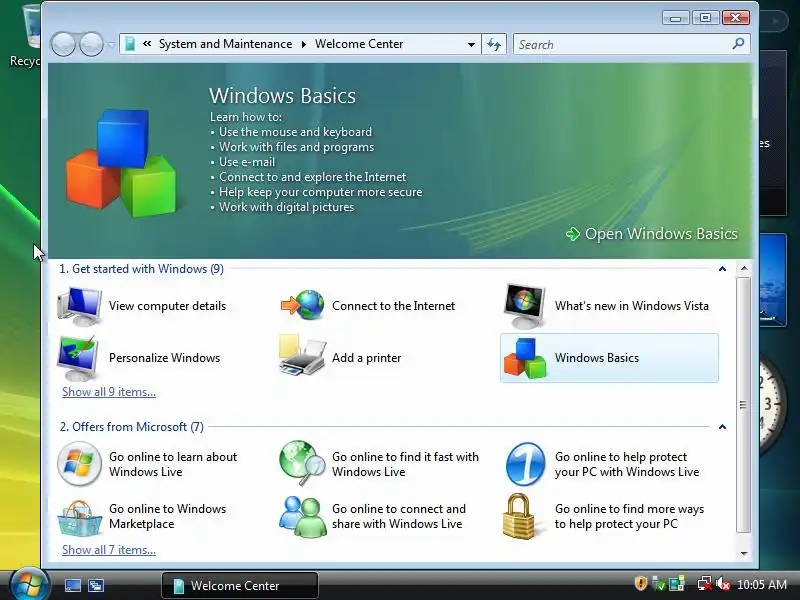This screenshot has width=800, height=600.
Task: Open What's new in Windows Vista monitor icon
Action: tap(524, 306)
